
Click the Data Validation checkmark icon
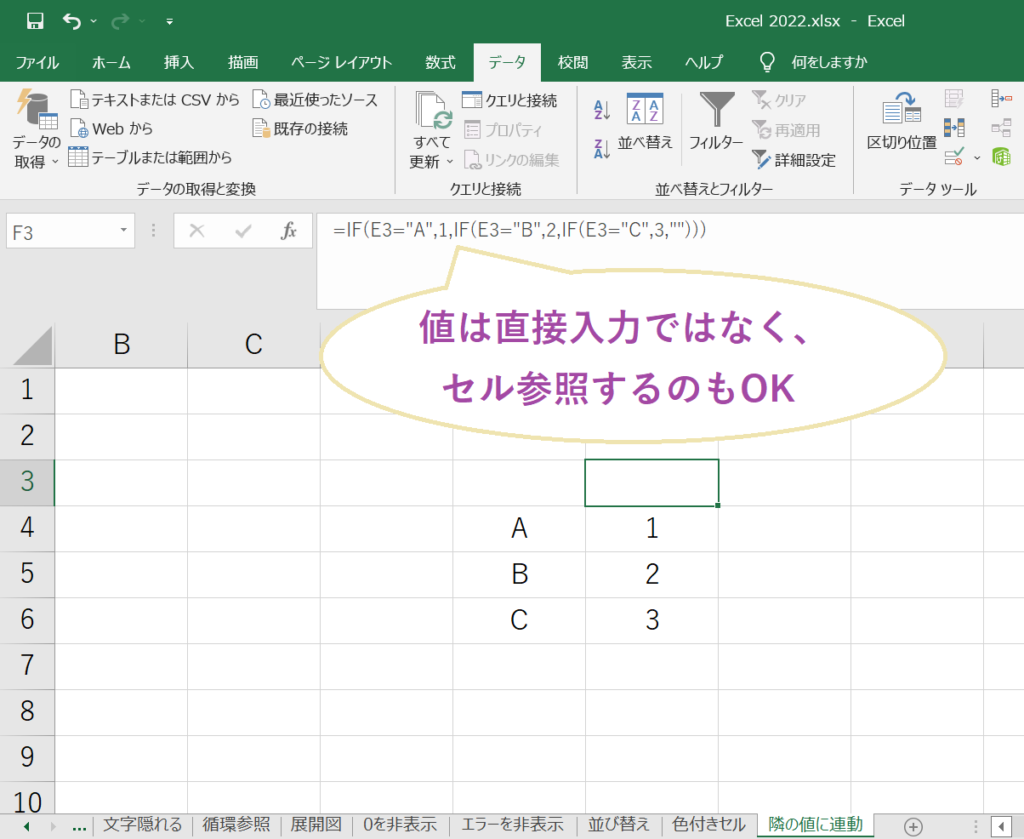(x=953, y=157)
